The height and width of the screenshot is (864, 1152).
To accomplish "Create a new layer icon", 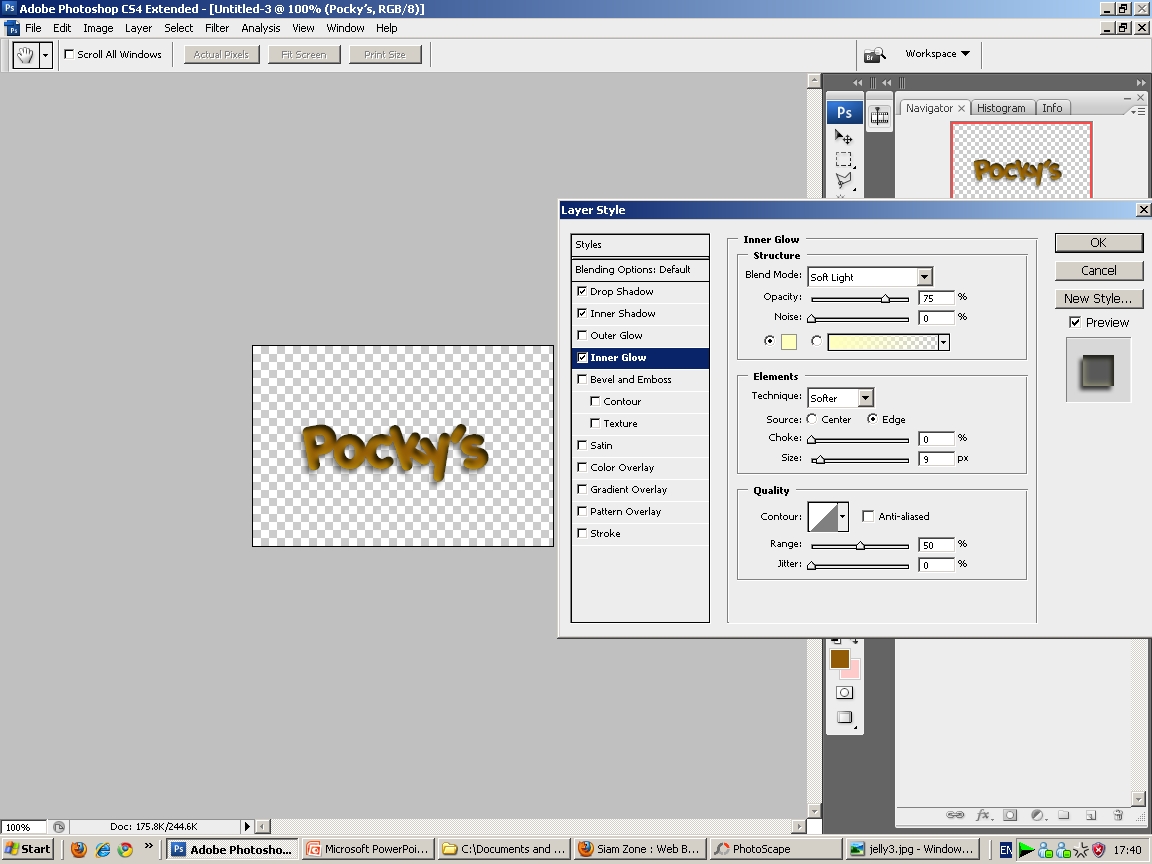I will click(x=1091, y=815).
